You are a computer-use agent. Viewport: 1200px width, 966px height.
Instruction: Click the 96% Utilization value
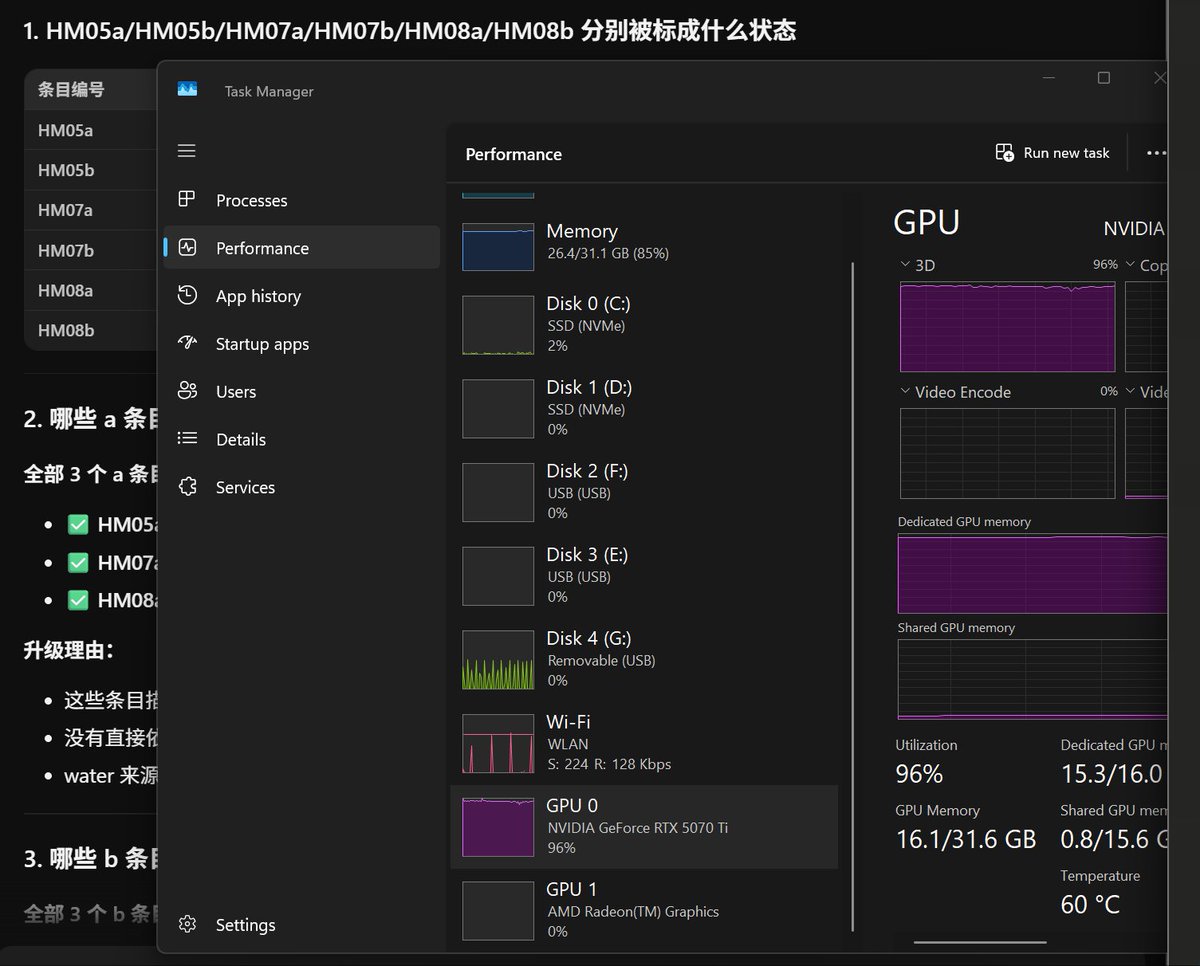(x=919, y=774)
